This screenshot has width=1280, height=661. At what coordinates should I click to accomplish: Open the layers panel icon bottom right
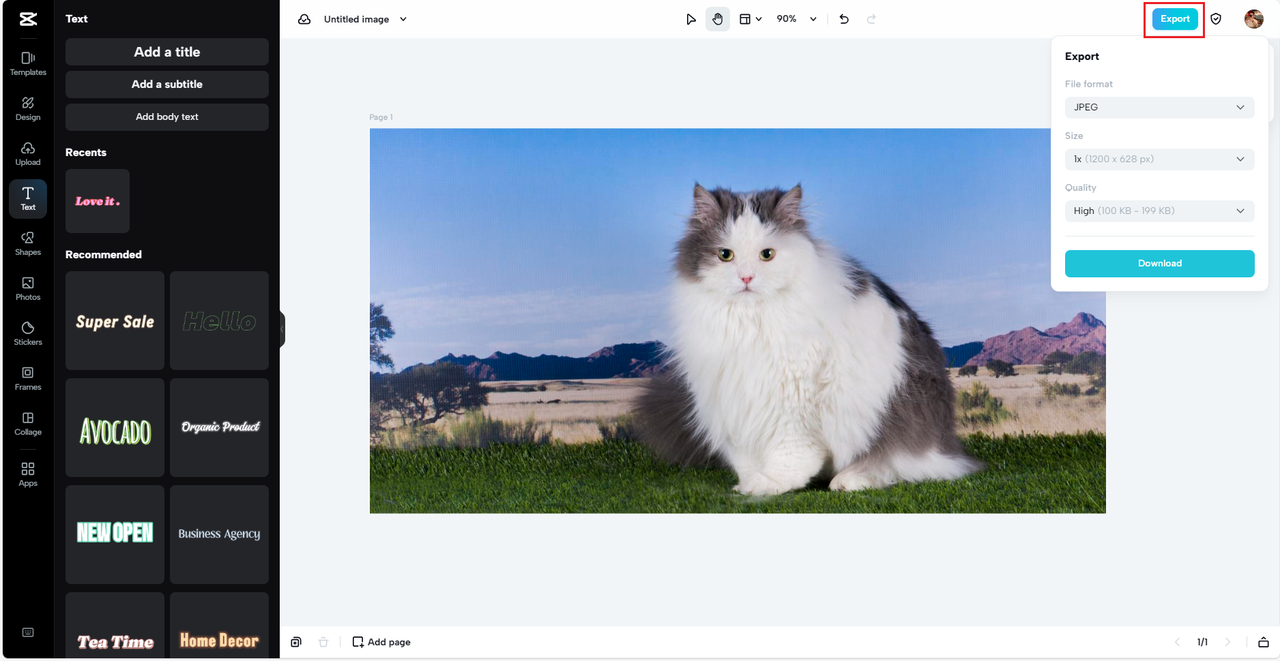point(1263,642)
